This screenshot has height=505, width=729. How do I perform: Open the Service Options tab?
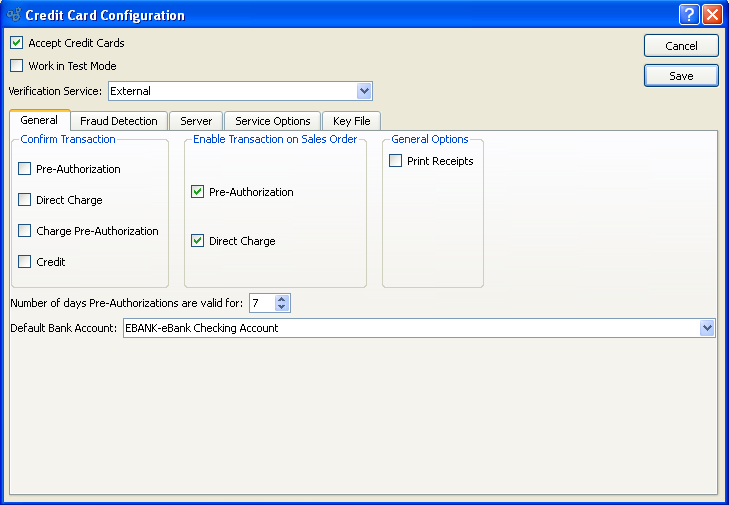point(272,121)
